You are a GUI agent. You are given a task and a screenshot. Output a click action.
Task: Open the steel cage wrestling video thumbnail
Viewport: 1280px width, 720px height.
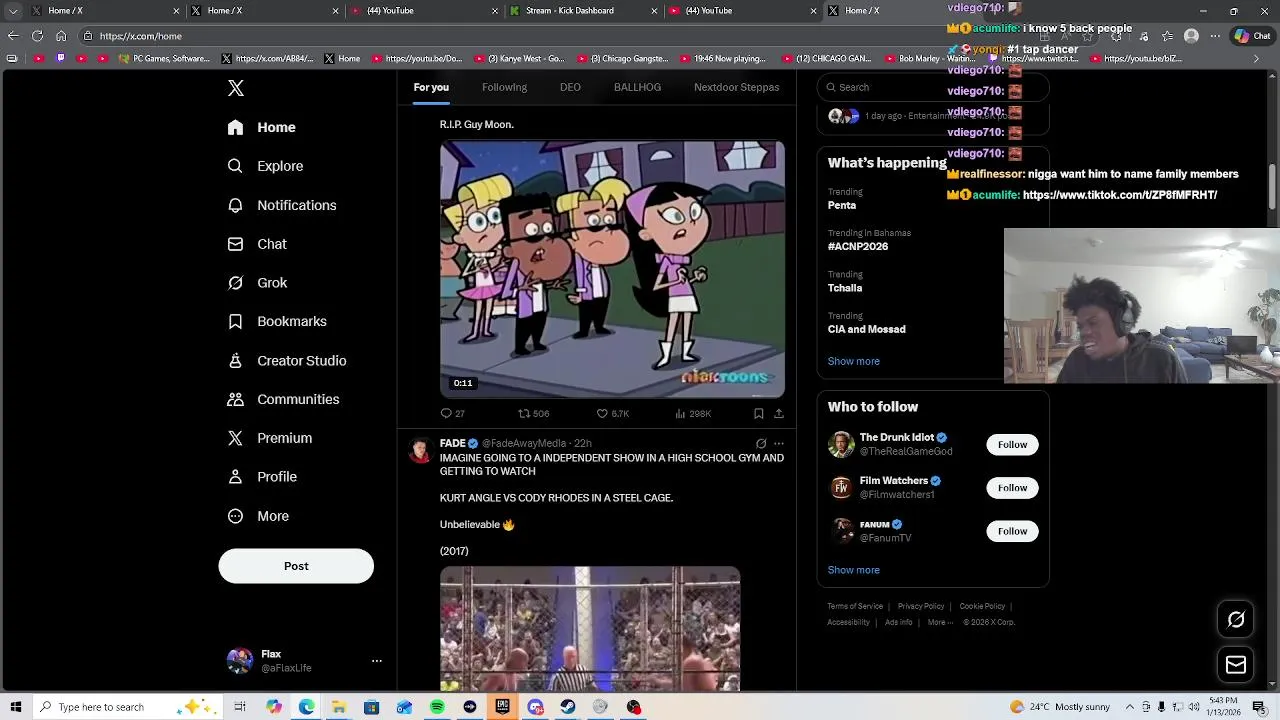pyautogui.click(x=590, y=629)
